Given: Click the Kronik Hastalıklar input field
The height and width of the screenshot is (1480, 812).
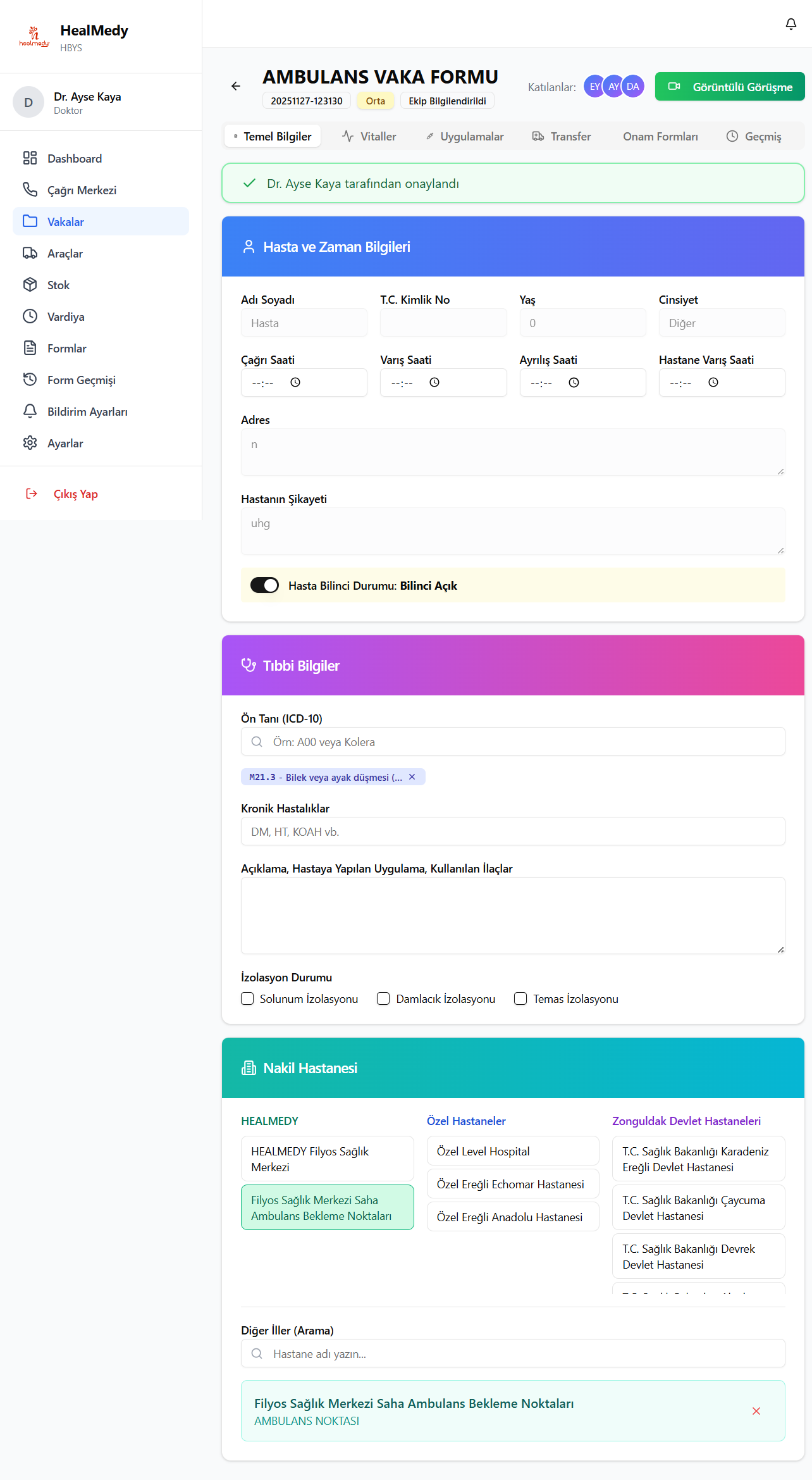Looking at the screenshot, I should pyautogui.click(x=512, y=831).
